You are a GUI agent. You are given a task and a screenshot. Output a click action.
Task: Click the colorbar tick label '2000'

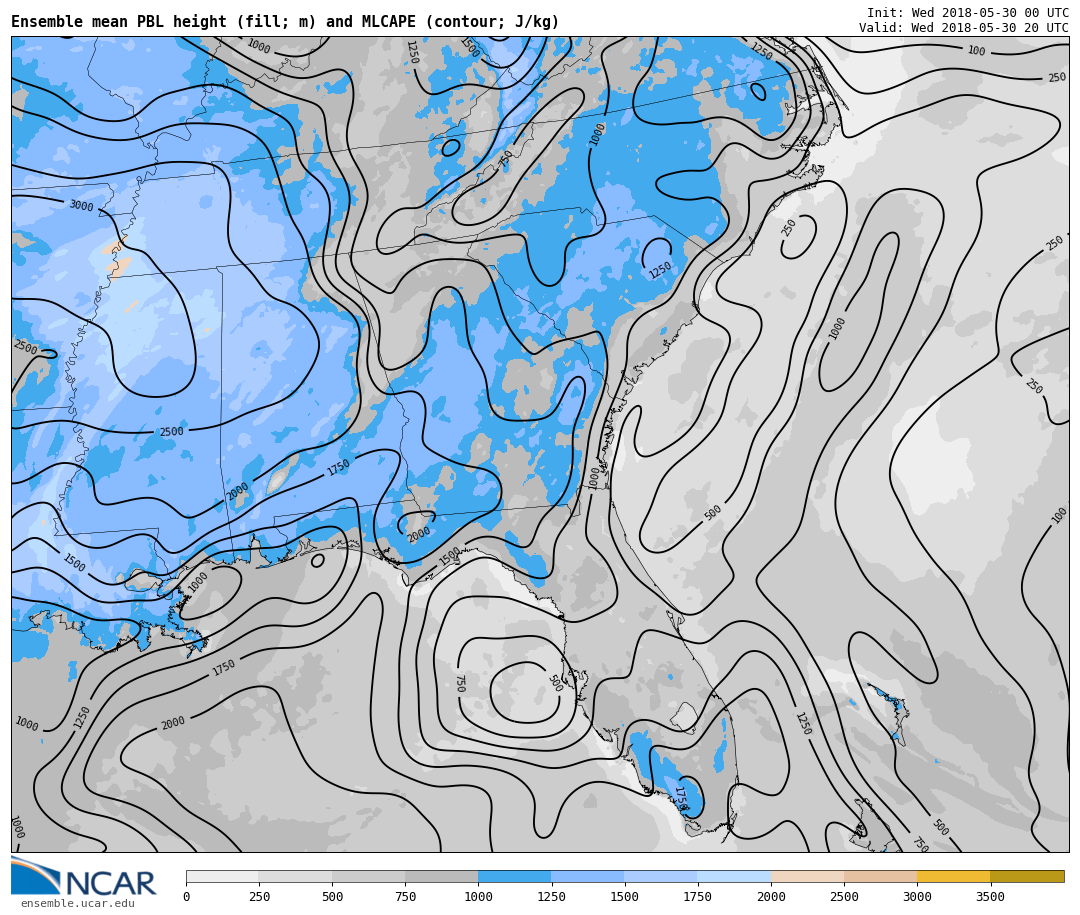pos(771,896)
